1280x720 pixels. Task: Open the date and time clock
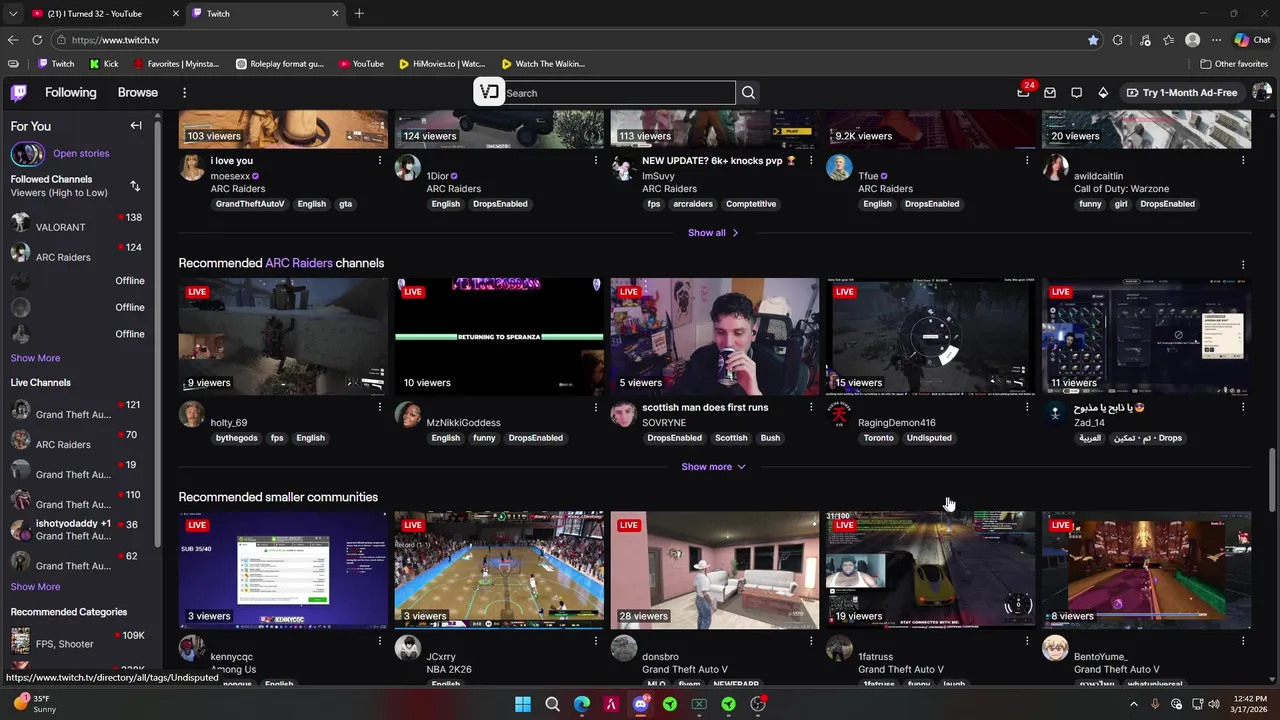[x=1249, y=704]
